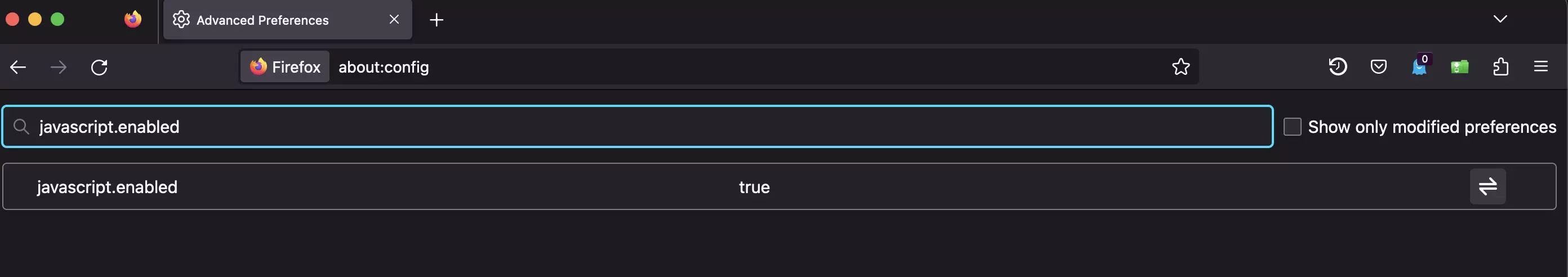Viewport: 1568px width, 277px height.
Task: Bookmark this page with the star icon
Action: coord(1181,66)
